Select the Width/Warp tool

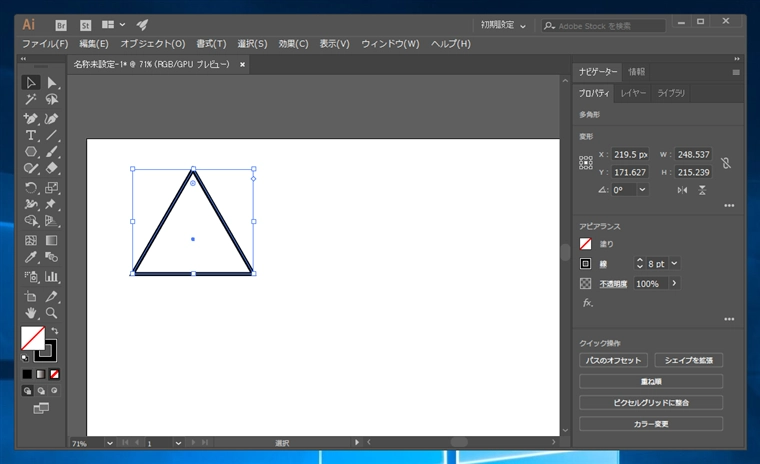tap(31, 204)
